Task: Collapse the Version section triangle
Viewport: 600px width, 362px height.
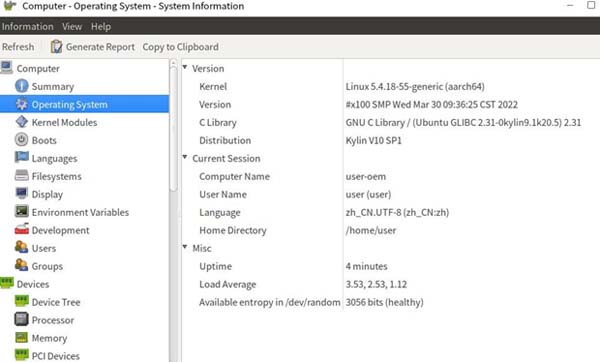Action: [185, 67]
